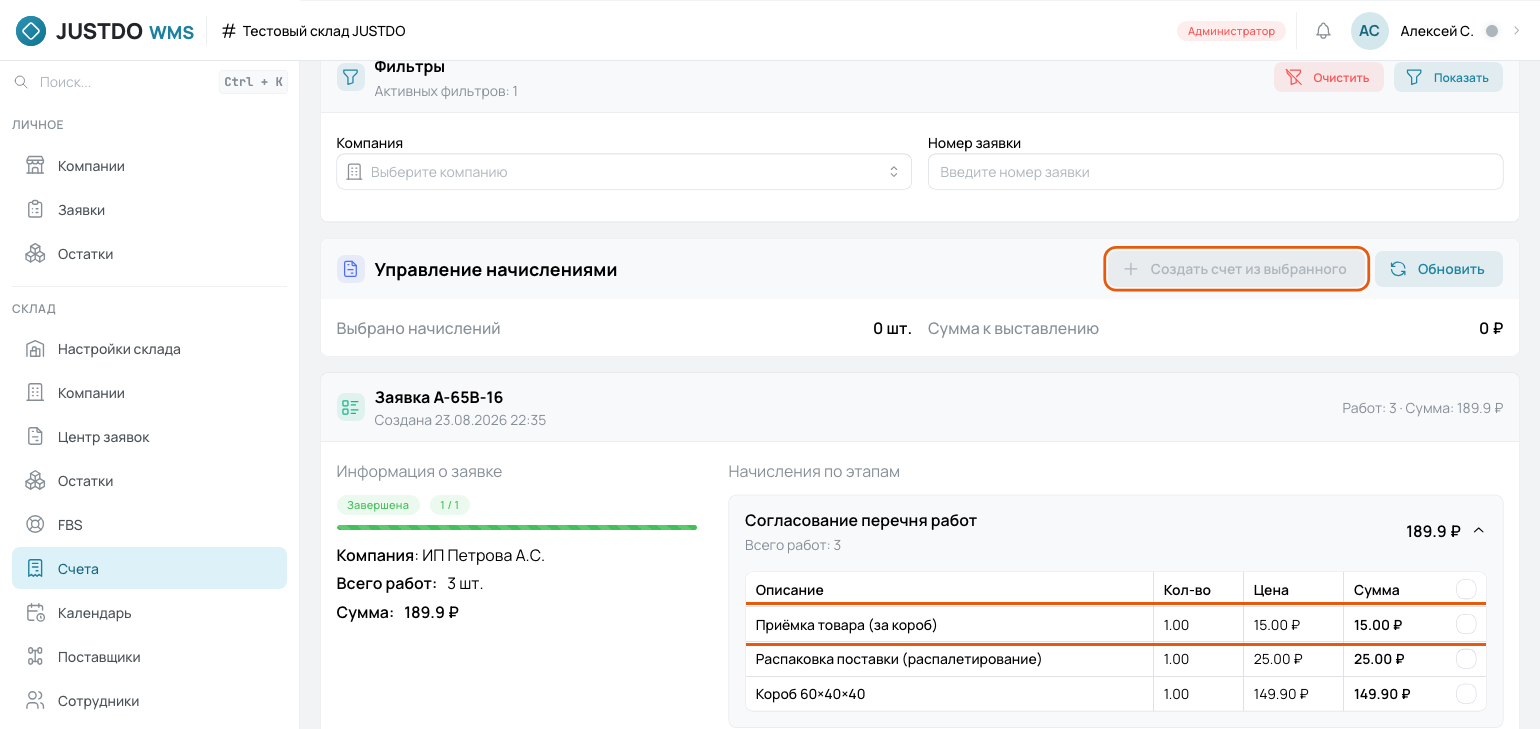This screenshot has width=1540, height=729.
Task: Click the Управление начислениями document icon
Action: coord(350,269)
